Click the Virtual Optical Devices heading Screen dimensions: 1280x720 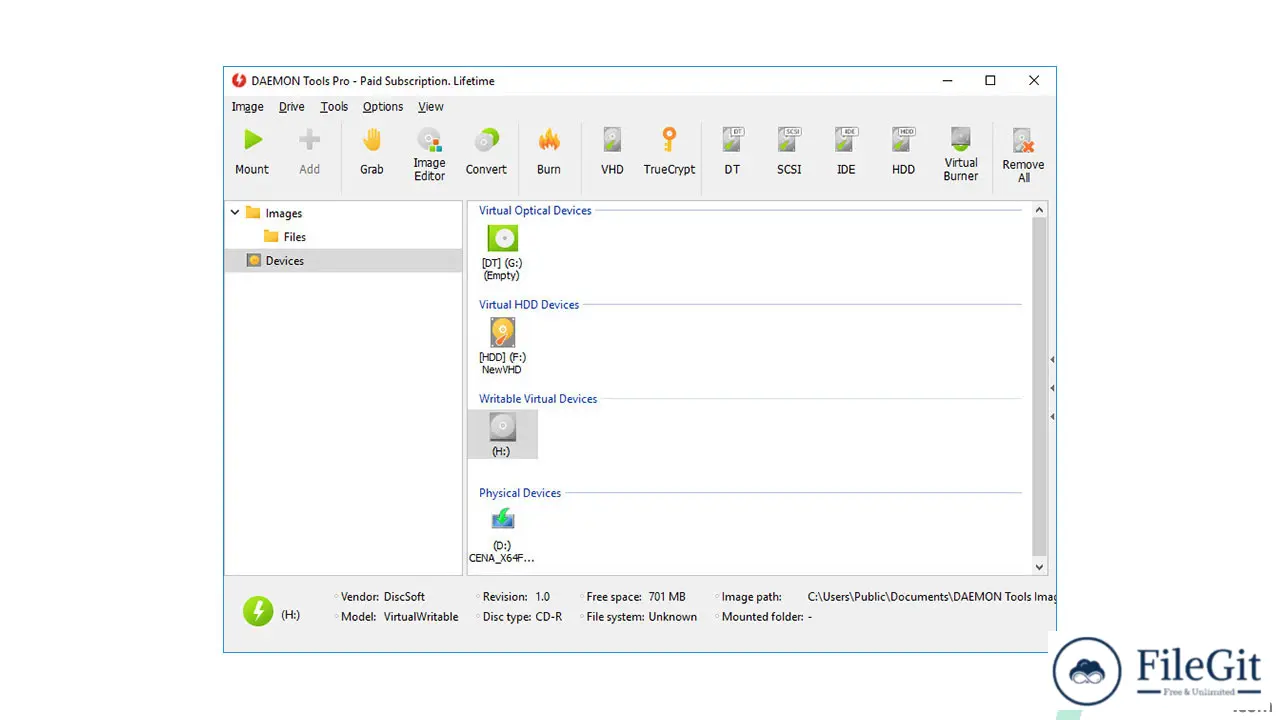point(535,211)
